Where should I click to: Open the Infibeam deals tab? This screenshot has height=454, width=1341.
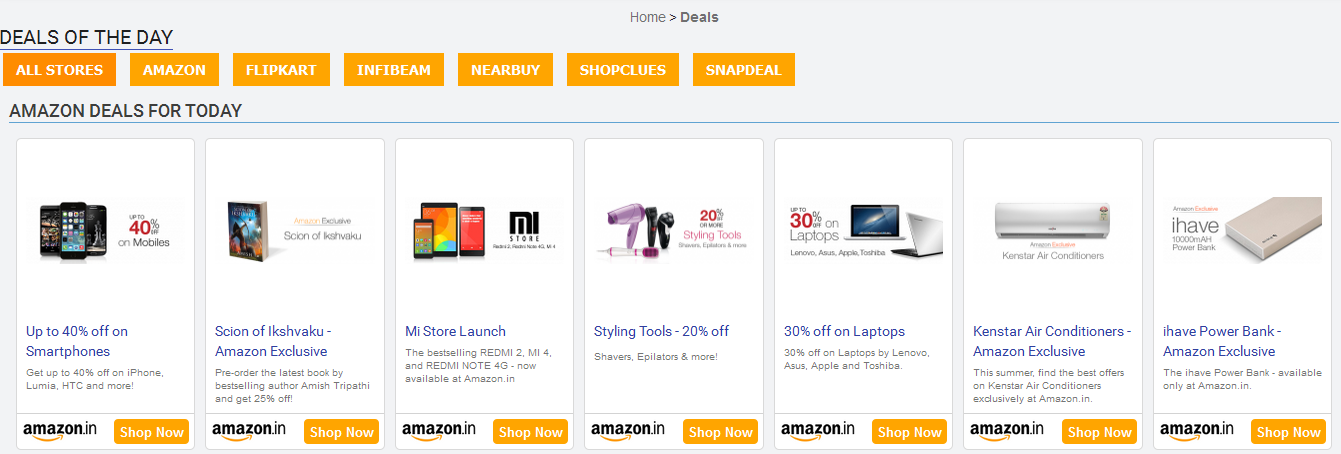click(x=394, y=70)
